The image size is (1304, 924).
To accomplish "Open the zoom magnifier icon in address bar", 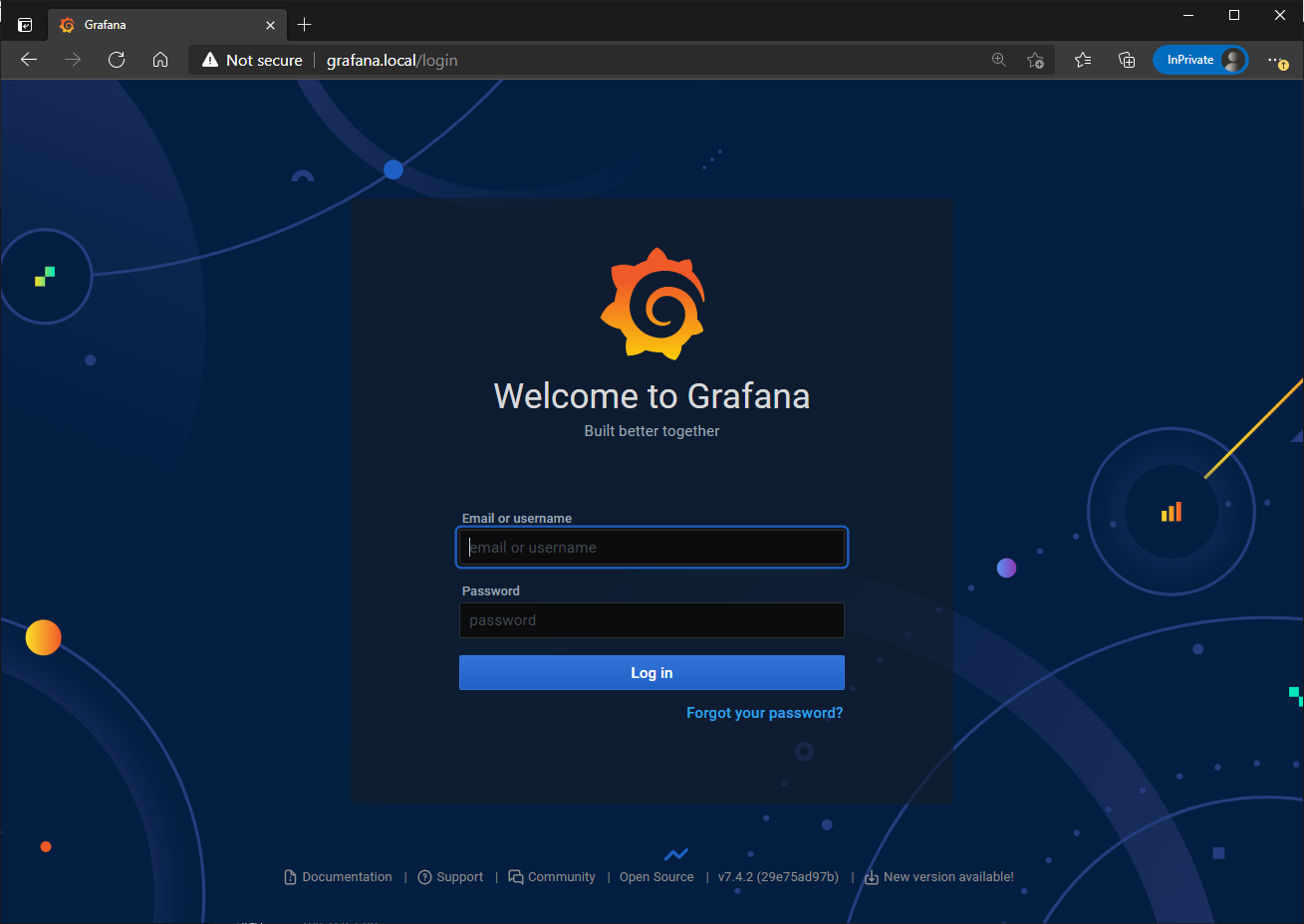I will [x=999, y=60].
